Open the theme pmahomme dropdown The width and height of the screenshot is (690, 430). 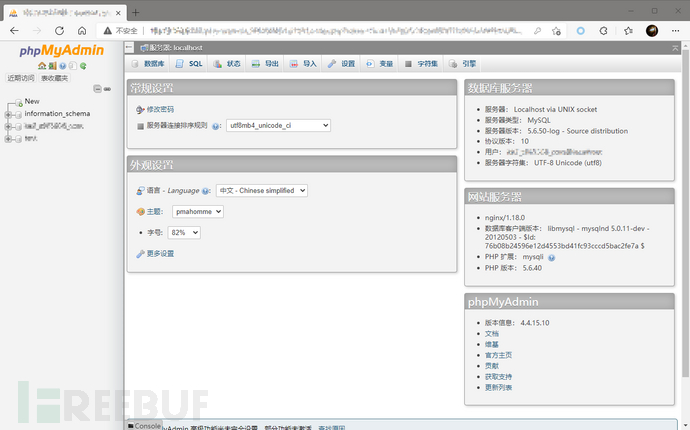point(198,212)
